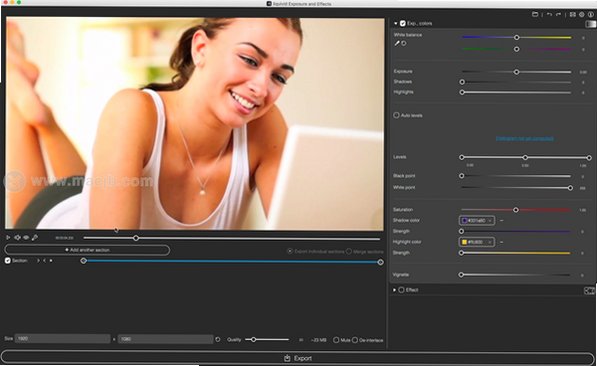This screenshot has height=366, width=597.
Task: Click the Quality slider handle
Action: 254,339
